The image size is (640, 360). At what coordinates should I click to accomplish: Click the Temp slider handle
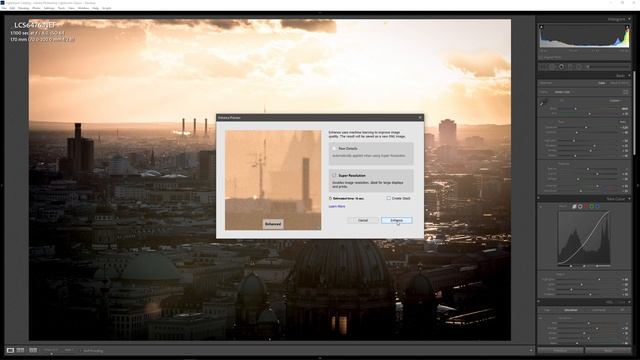[x=576, y=109]
